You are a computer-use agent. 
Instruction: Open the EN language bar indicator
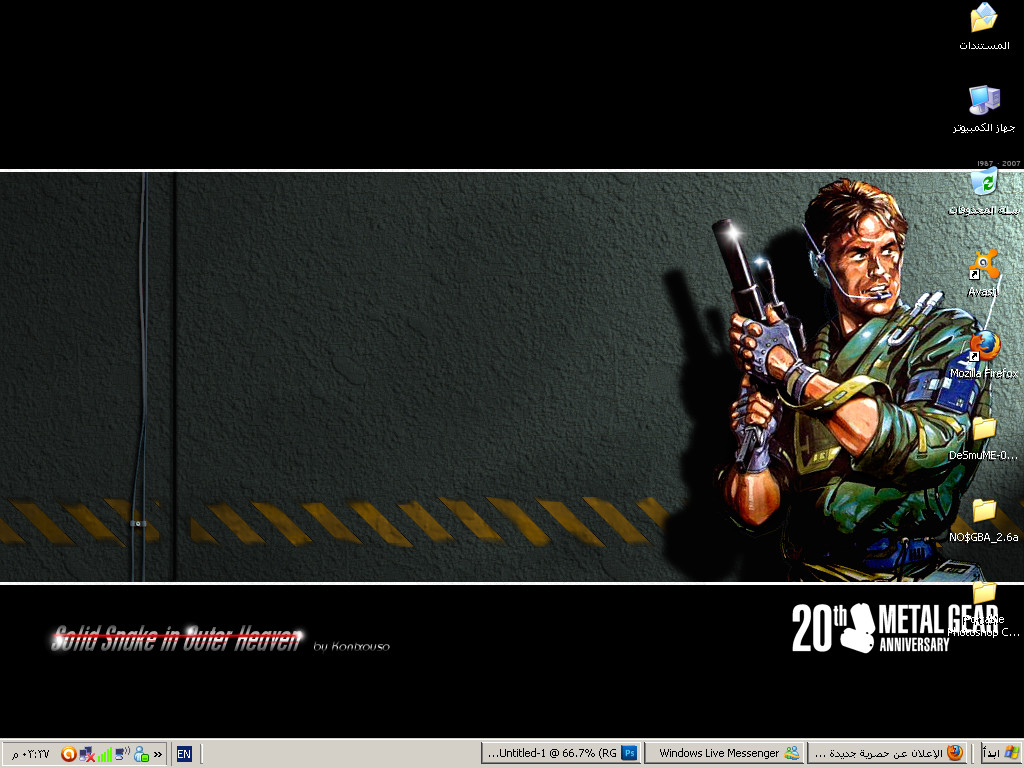point(184,754)
